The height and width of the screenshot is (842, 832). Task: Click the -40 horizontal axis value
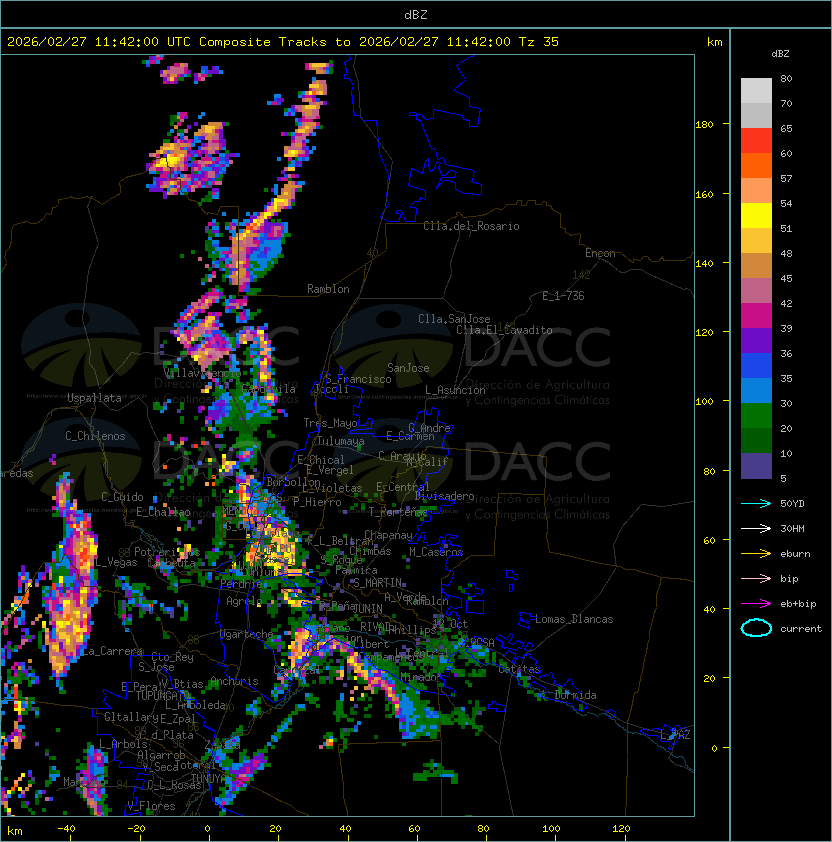click(x=66, y=829)
